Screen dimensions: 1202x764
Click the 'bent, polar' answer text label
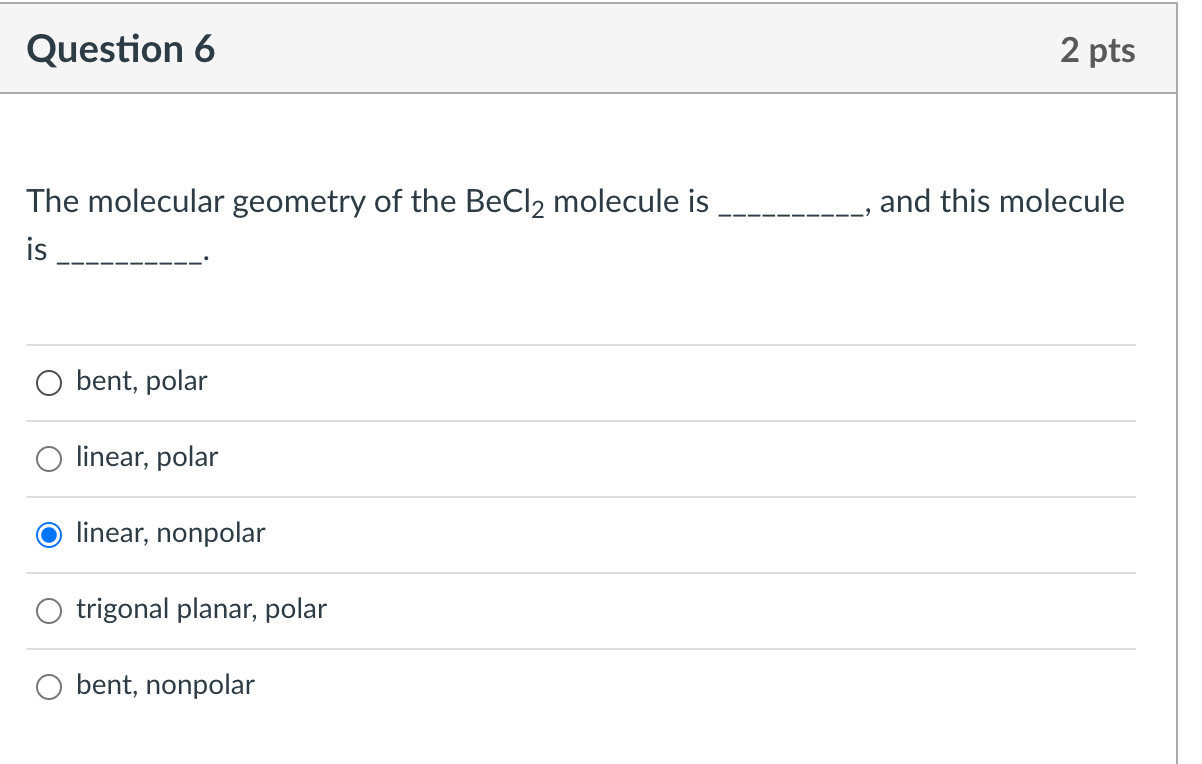pos(141,381)
